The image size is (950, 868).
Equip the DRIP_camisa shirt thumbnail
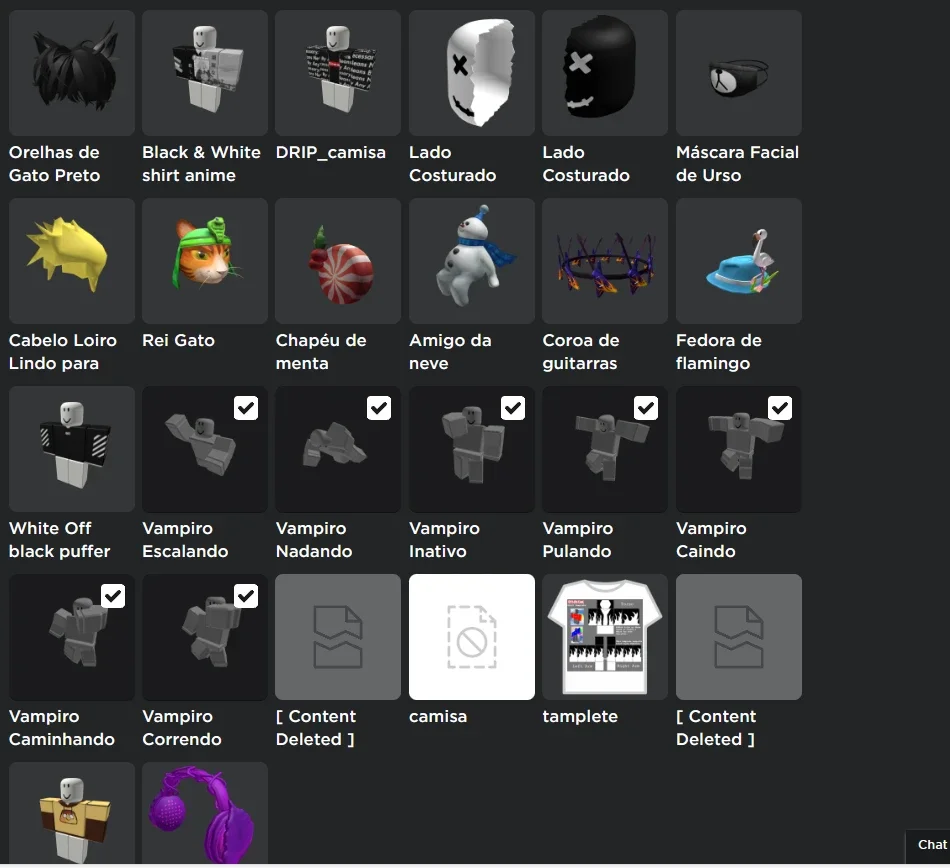tap(338, 73)
